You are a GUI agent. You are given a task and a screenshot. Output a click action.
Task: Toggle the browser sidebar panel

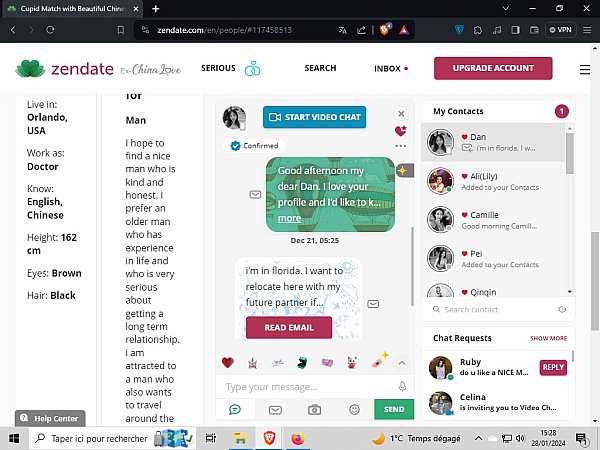[x=515, y=30]
